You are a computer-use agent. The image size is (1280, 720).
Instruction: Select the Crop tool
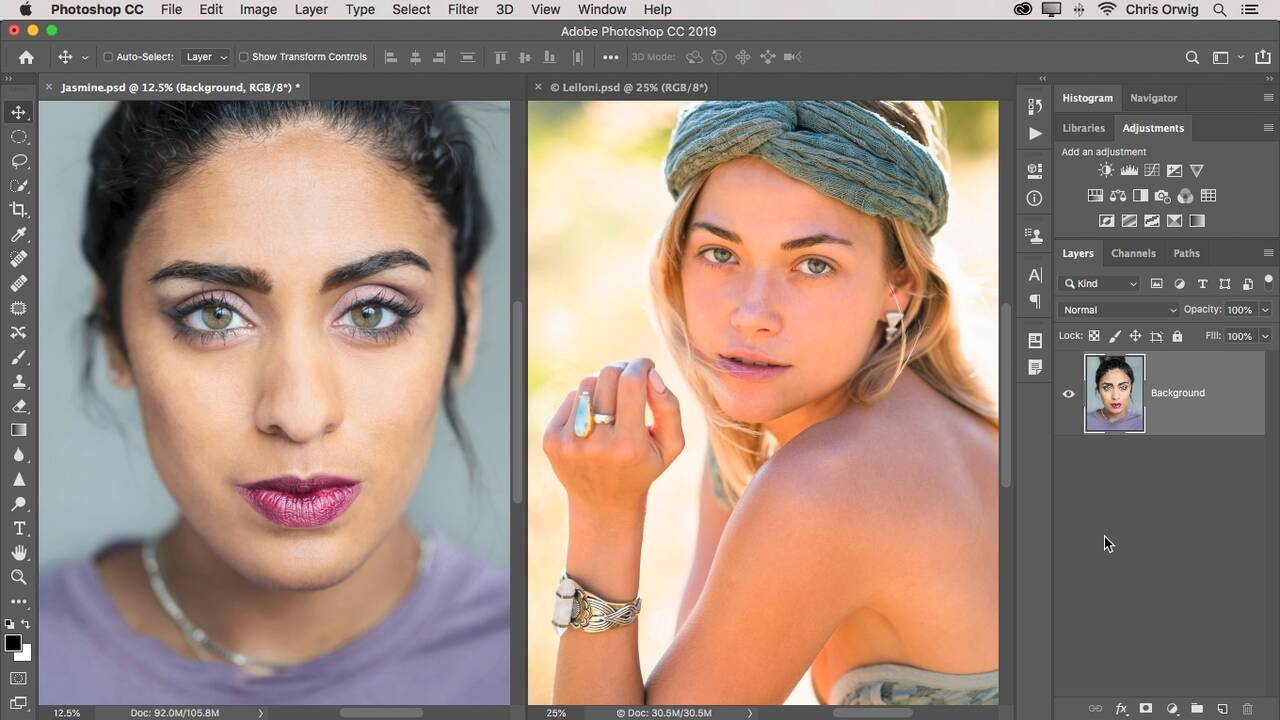[x=18, y=210]
